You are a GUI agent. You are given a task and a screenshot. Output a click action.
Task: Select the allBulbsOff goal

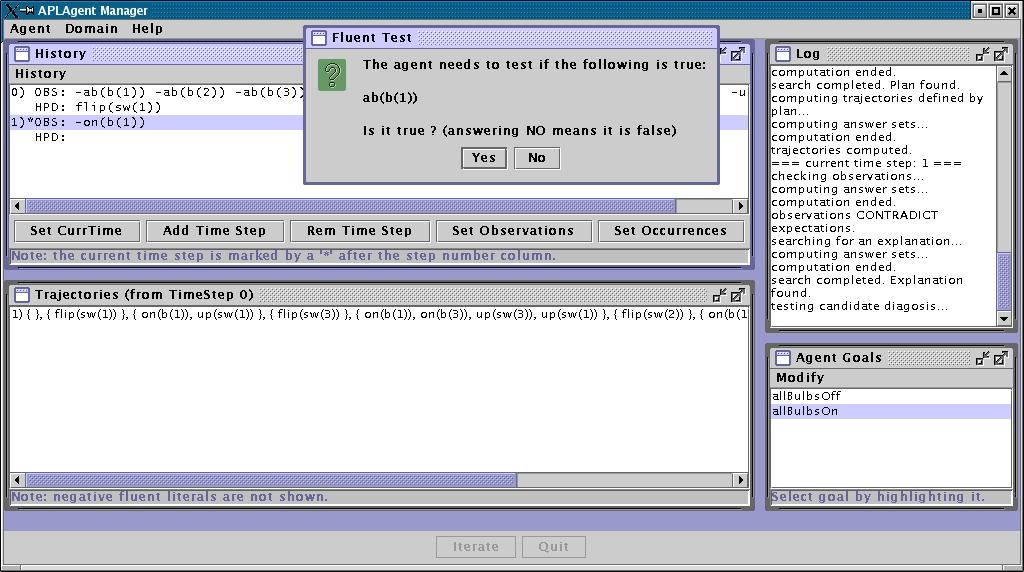807,396
